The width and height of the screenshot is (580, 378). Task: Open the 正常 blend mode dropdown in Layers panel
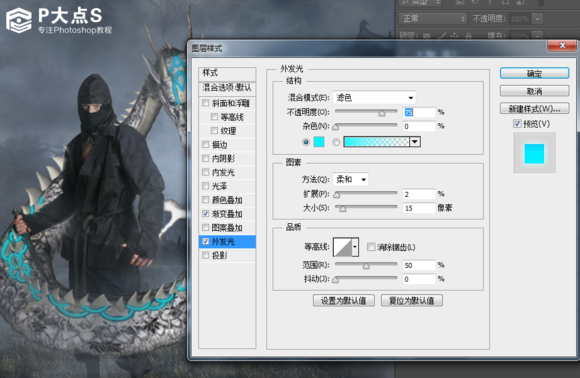(x=432, y=18)
